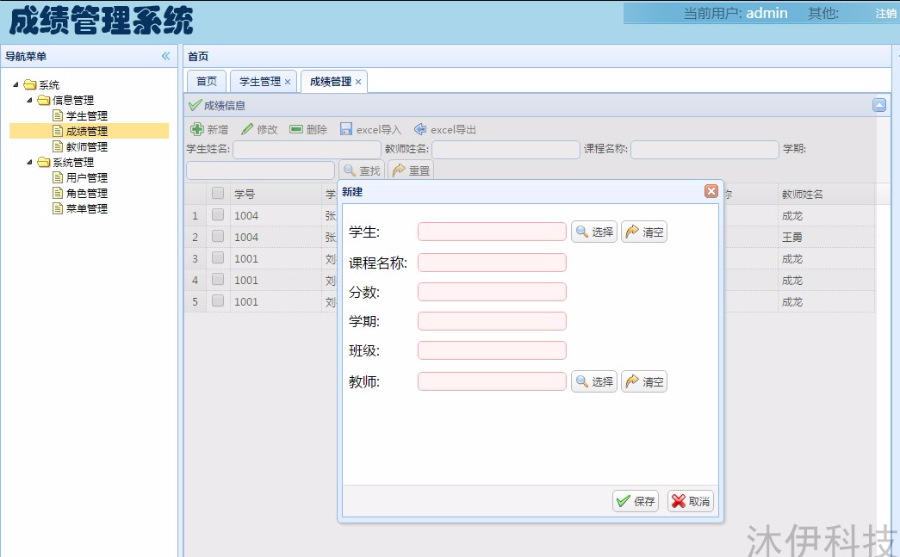Open 用户管理 in the navigation tree
The width and height of the screenshot is (900, 557).
[x=87, y=177]
